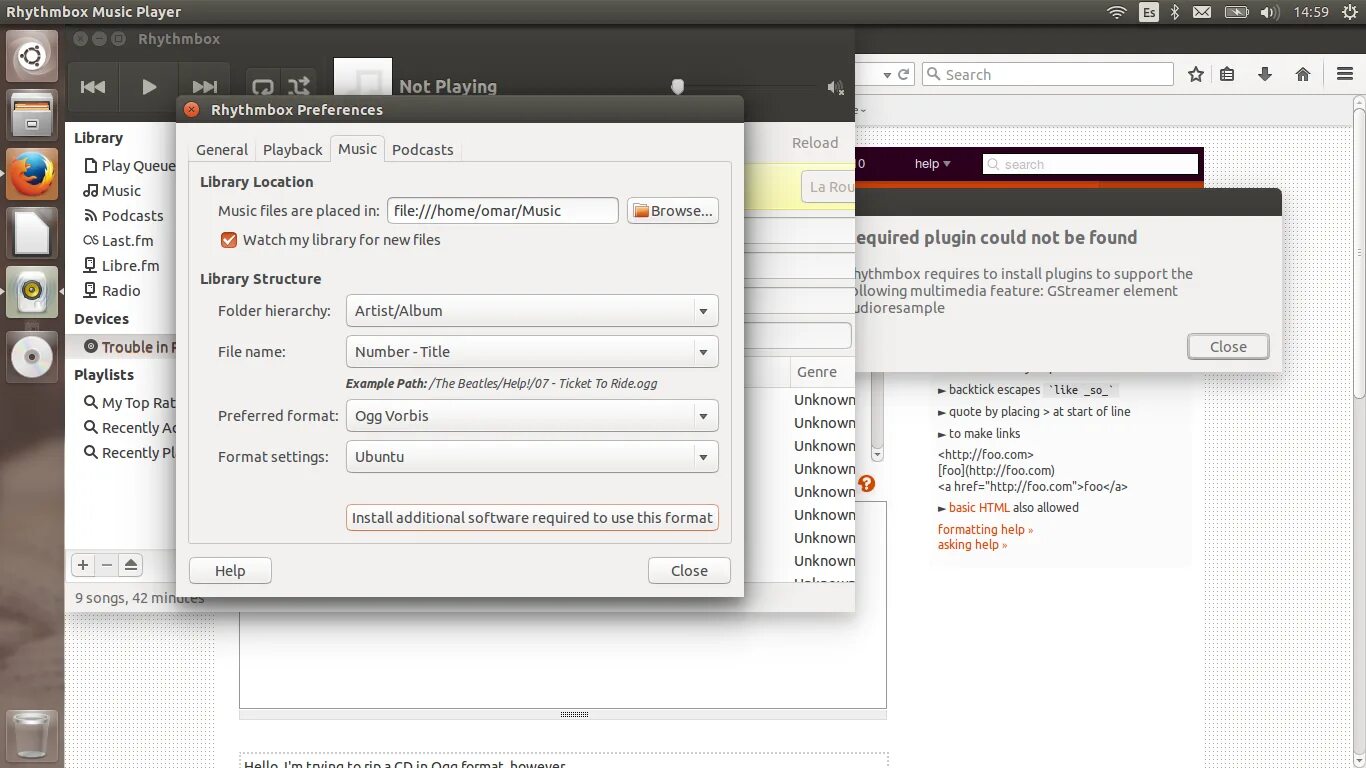The height and width of the screenshot is (768, 1366).
Task: Click the CD disc icon in launcher
Action: coord(32,356)
